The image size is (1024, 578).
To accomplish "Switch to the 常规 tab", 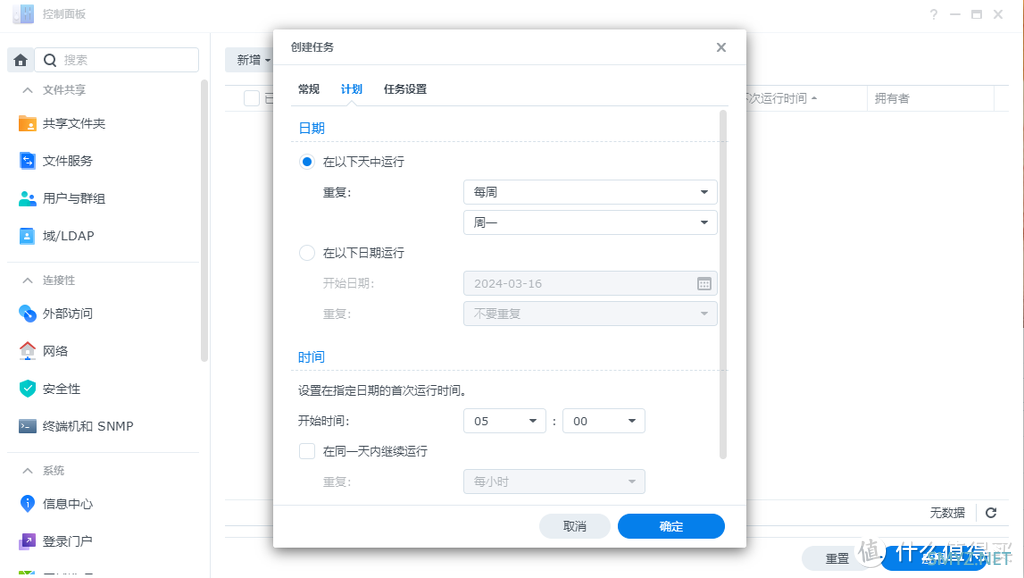I will (309, 89).
